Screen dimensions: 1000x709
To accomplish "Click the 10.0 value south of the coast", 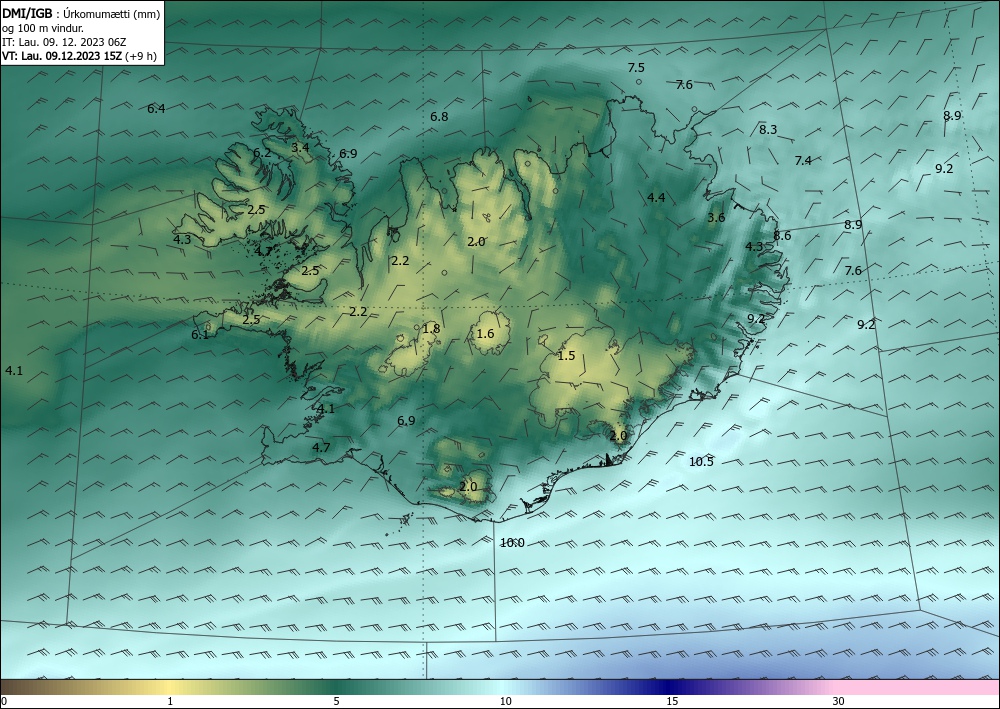I will point(512,543).
